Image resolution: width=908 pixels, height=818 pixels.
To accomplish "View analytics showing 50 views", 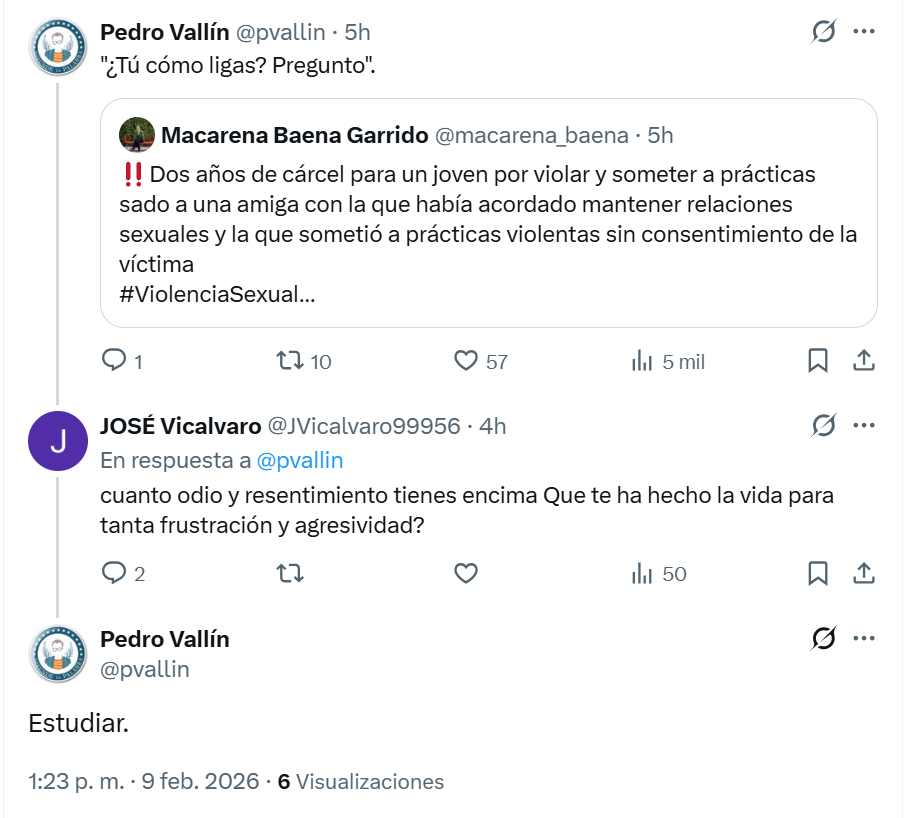I will (x=642, y=573).
